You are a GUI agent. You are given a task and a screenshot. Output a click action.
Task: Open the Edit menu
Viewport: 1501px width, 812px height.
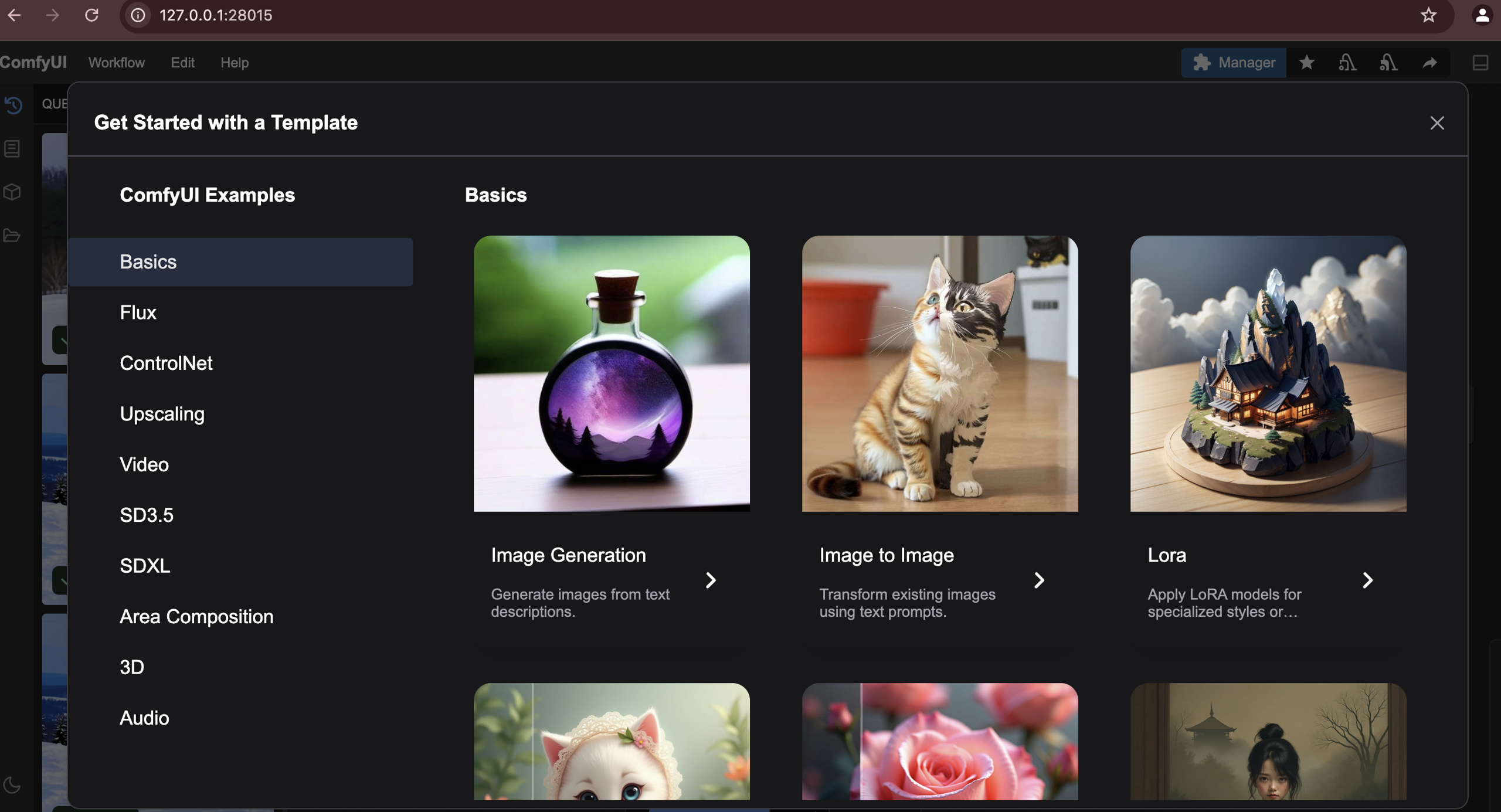182,63
